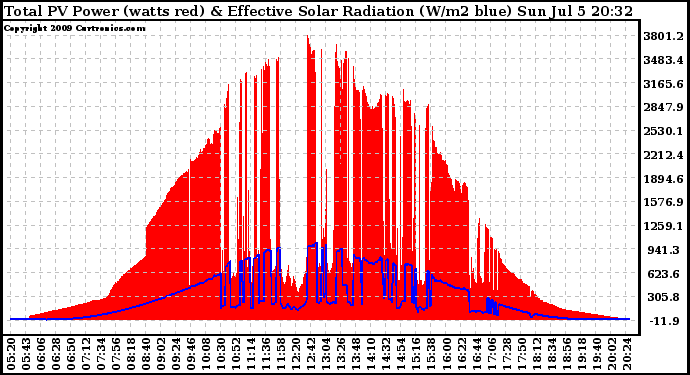
Task: Click the 2847.9 y-axis label
Action: pos(663,107)
